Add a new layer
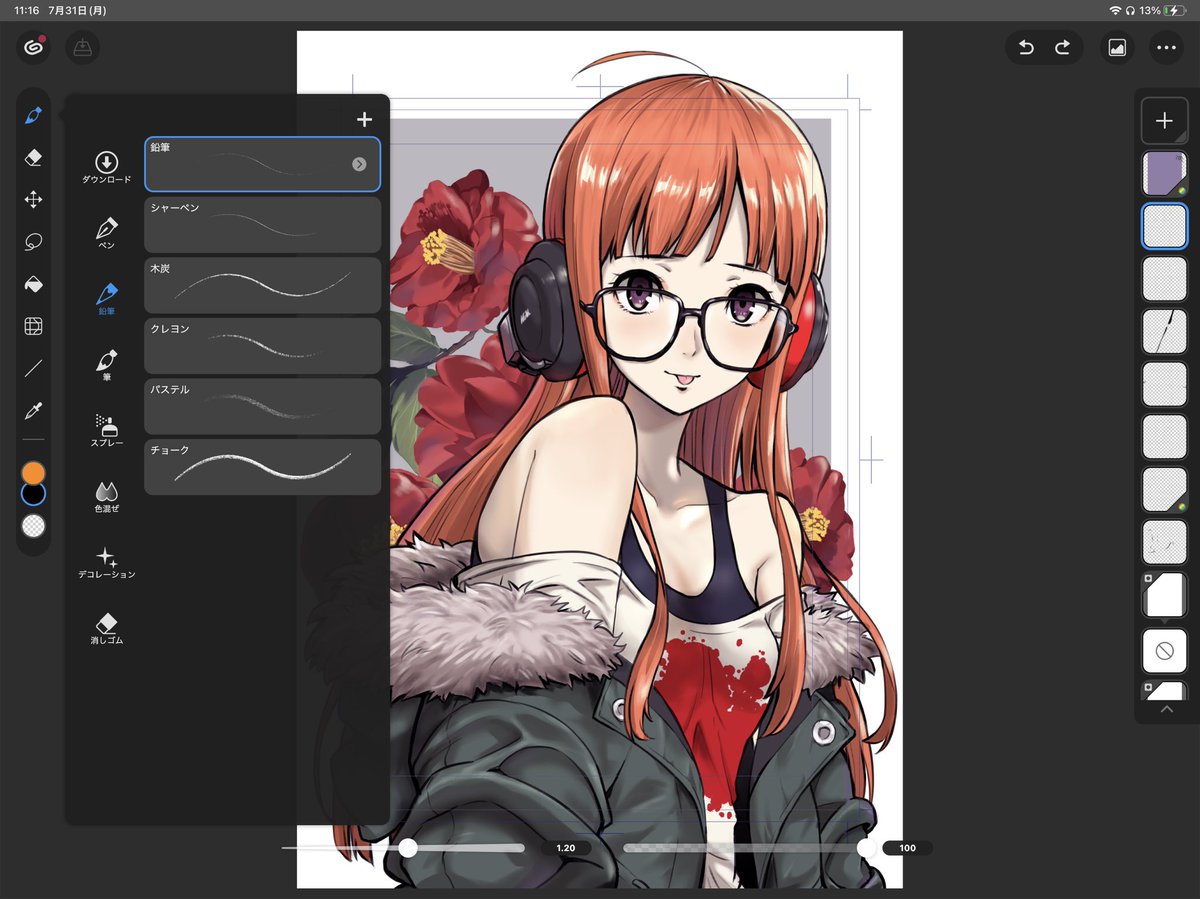The image size is (1200, 899). click(x=1164, y=121)
